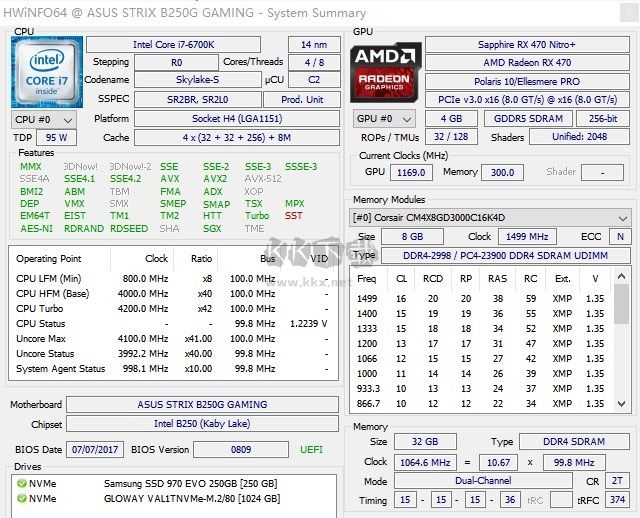Click the AES-NI feature label
Screen dimensions: 640x518
tap(36, 229)
